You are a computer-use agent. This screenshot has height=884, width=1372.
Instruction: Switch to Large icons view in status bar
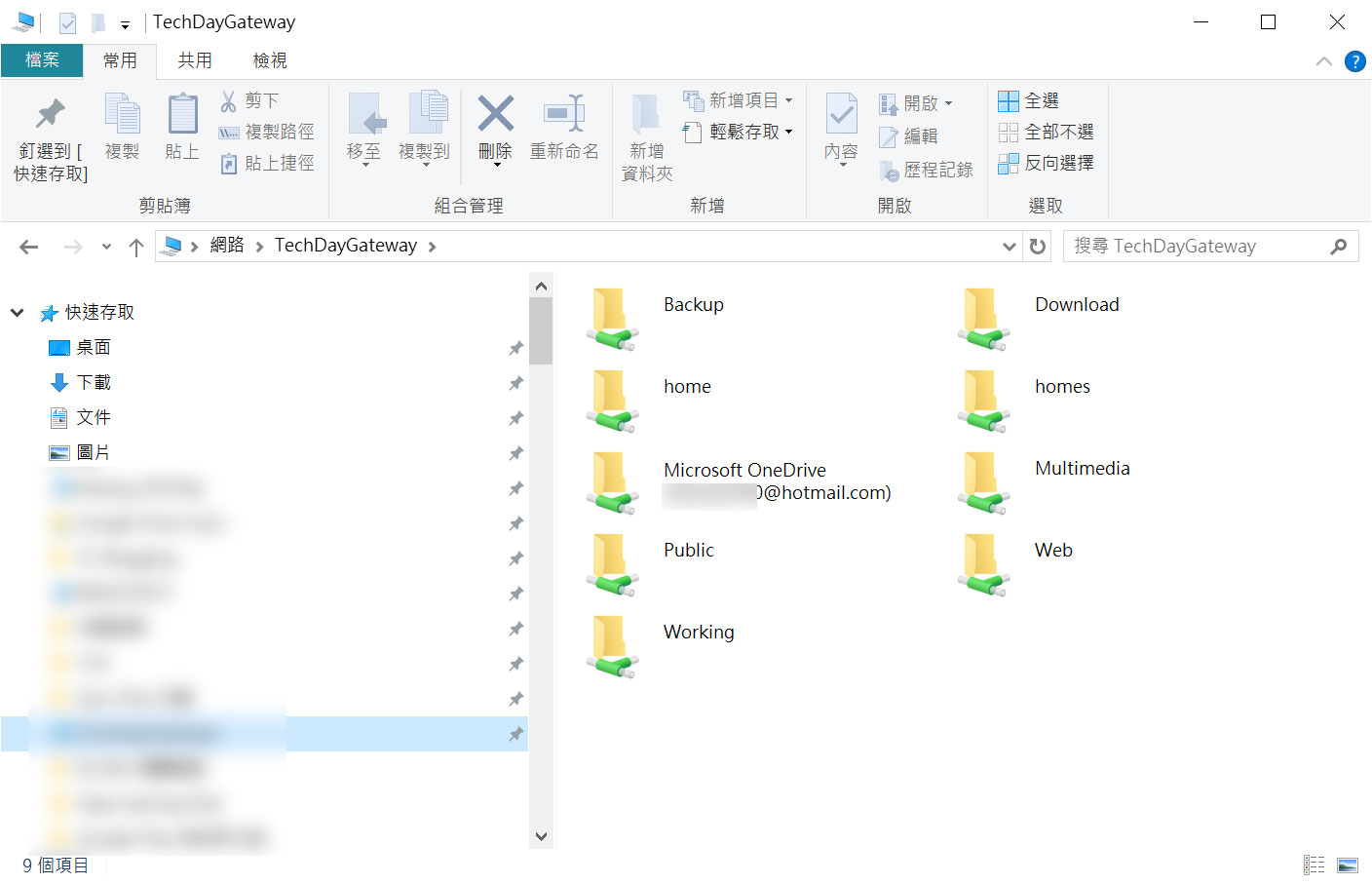(x=1348, y=865)
